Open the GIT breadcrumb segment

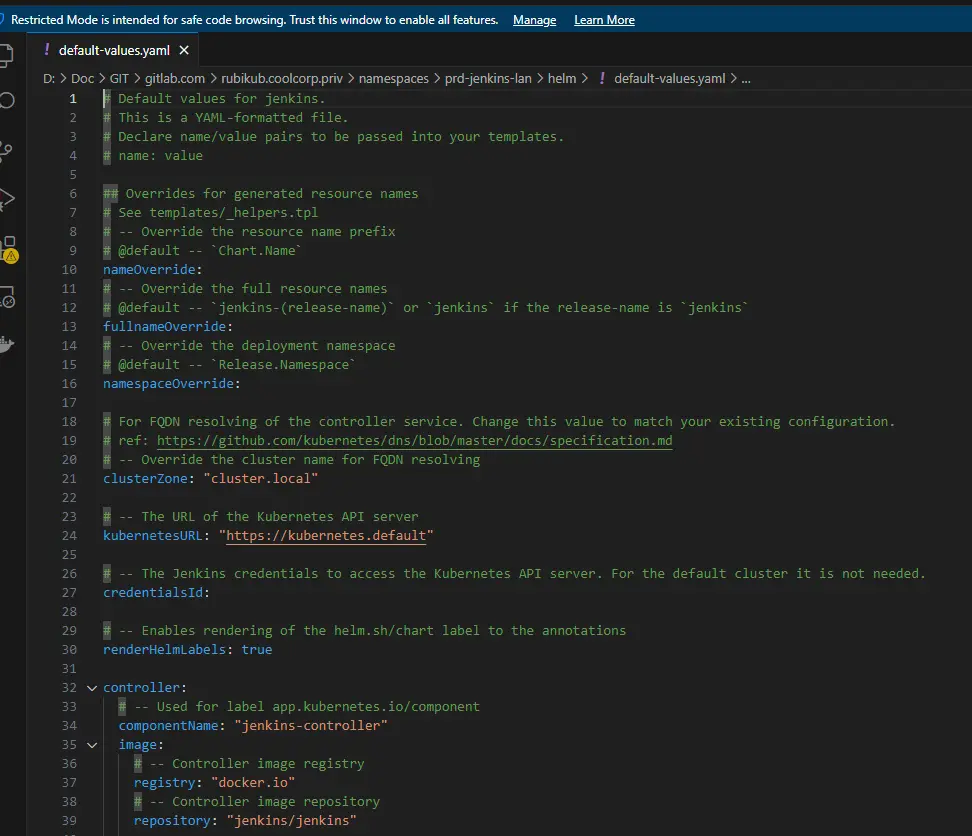119,78
